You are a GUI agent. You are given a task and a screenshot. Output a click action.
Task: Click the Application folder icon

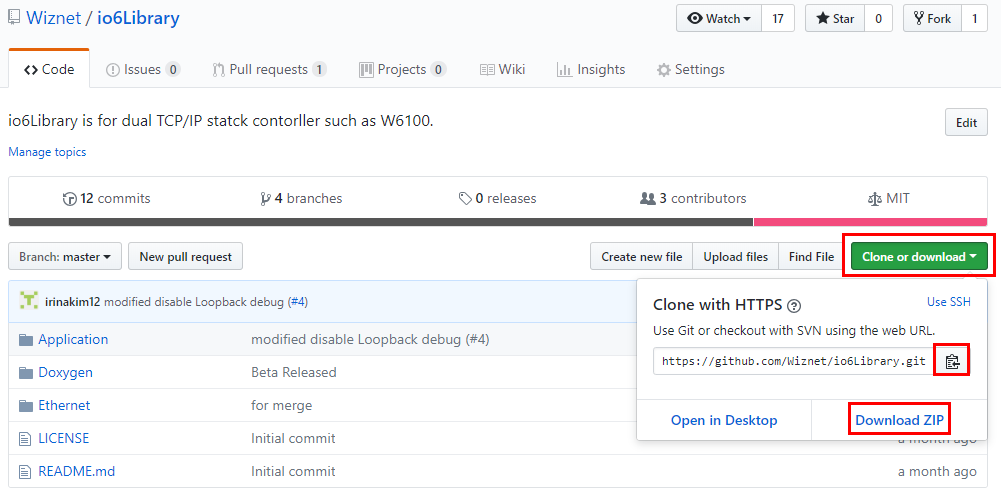click(x=26, y=340)
